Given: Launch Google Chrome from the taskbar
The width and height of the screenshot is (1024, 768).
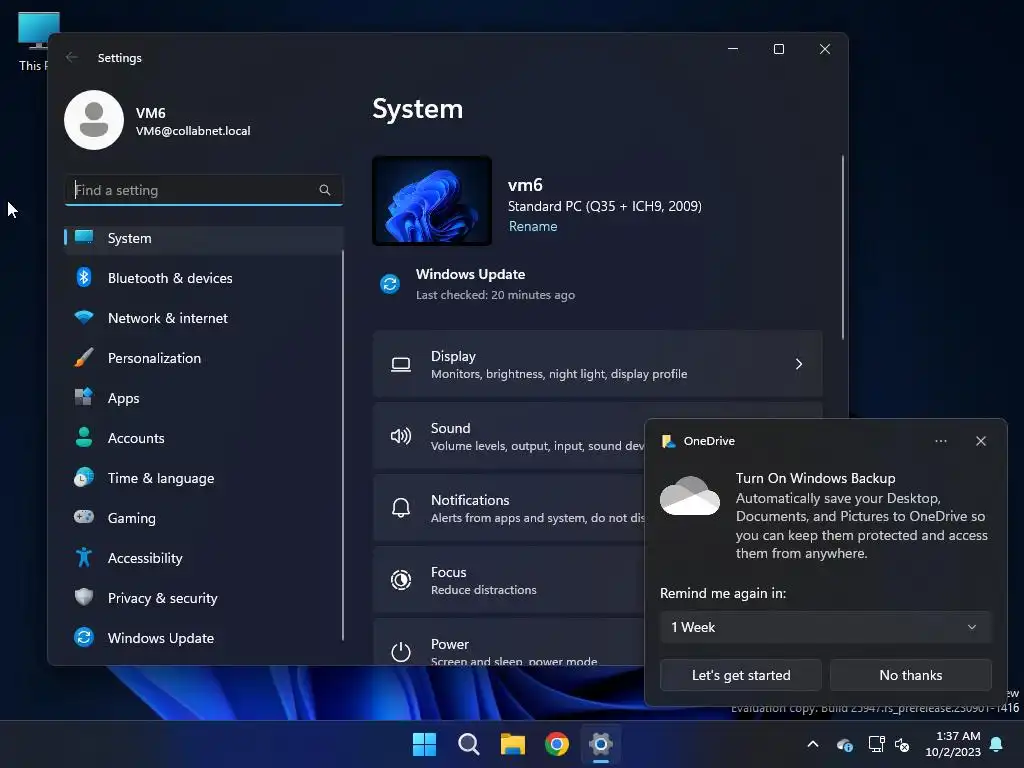Looking at the screenshot, I should point(556,744).
